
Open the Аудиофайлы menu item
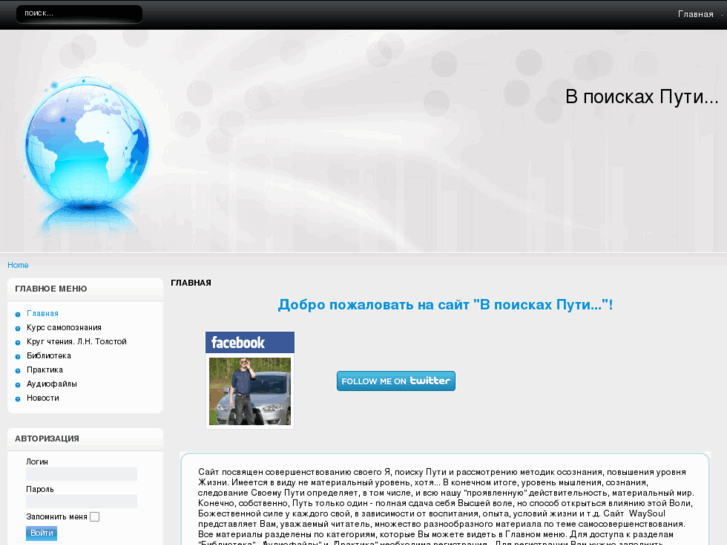(x=51, y=384)
